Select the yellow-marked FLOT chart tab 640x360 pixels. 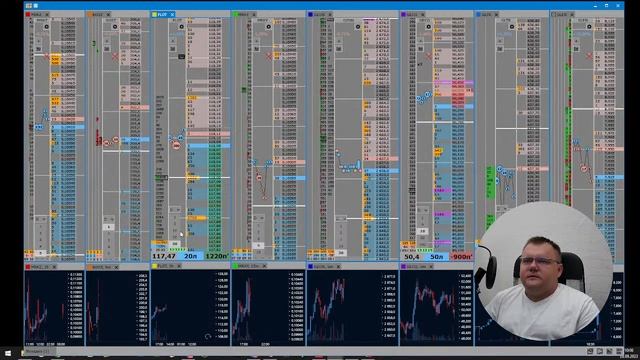tap(167, 266)
